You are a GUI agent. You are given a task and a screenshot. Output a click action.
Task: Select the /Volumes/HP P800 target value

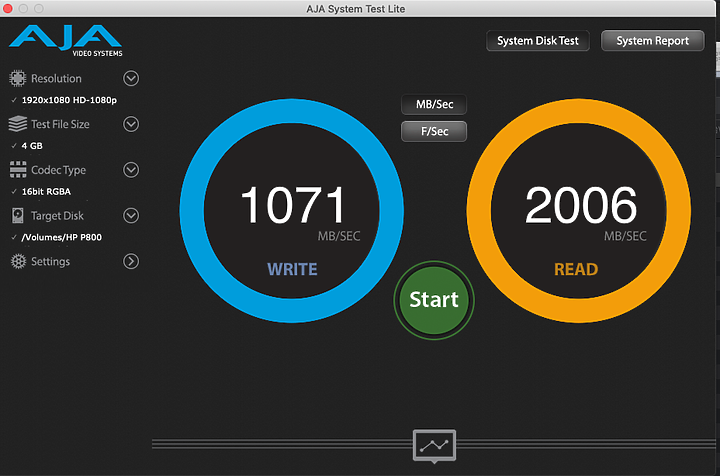(62, 237)
